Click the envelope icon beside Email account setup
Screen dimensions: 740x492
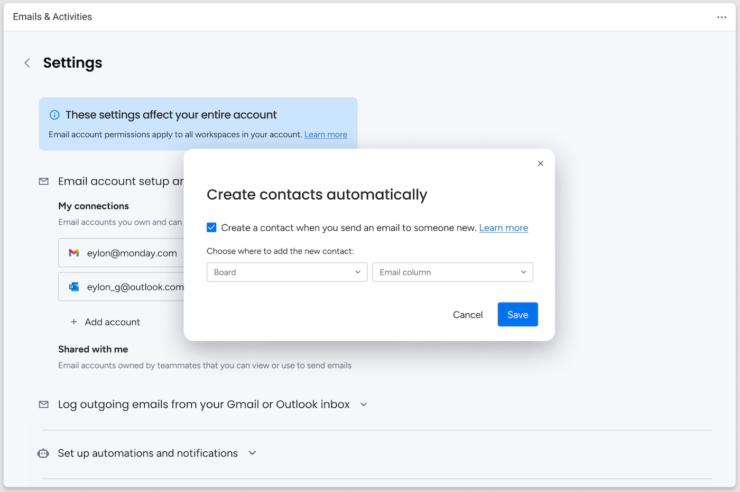click(43, 182)
